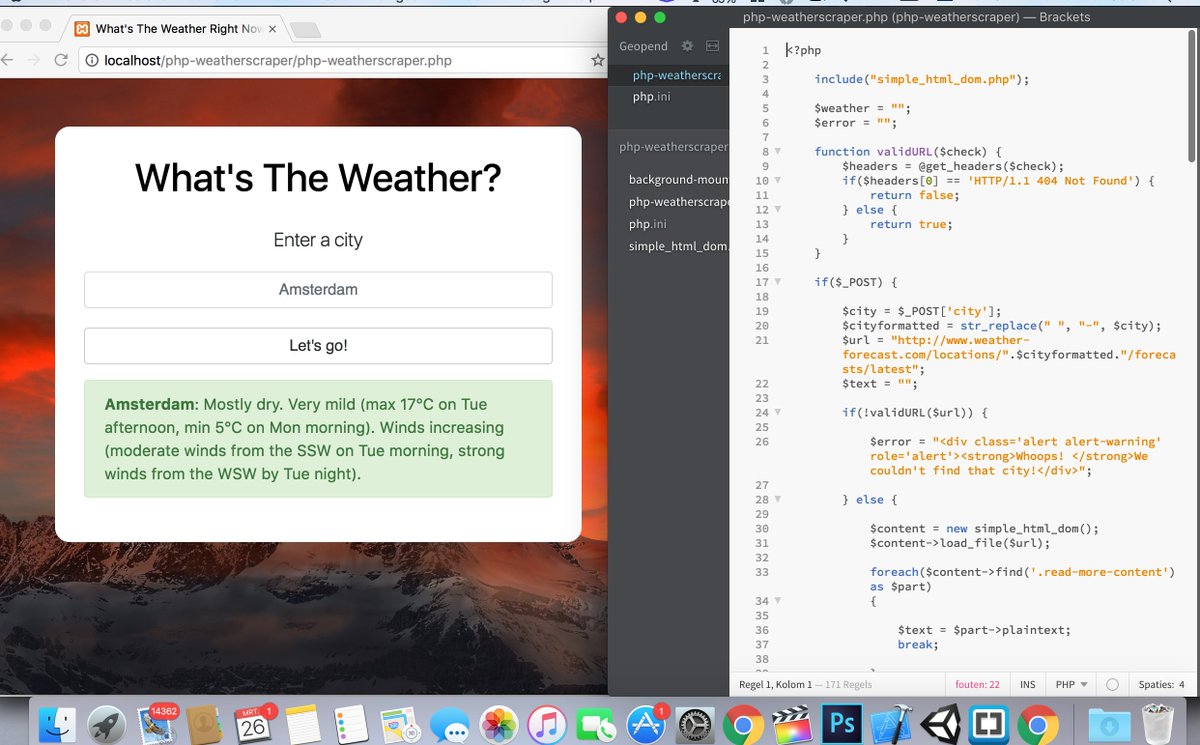The width and height of the screenshot is (1200, 745).
Task: Open Messages from the Dock
Action: click(450, 724)
